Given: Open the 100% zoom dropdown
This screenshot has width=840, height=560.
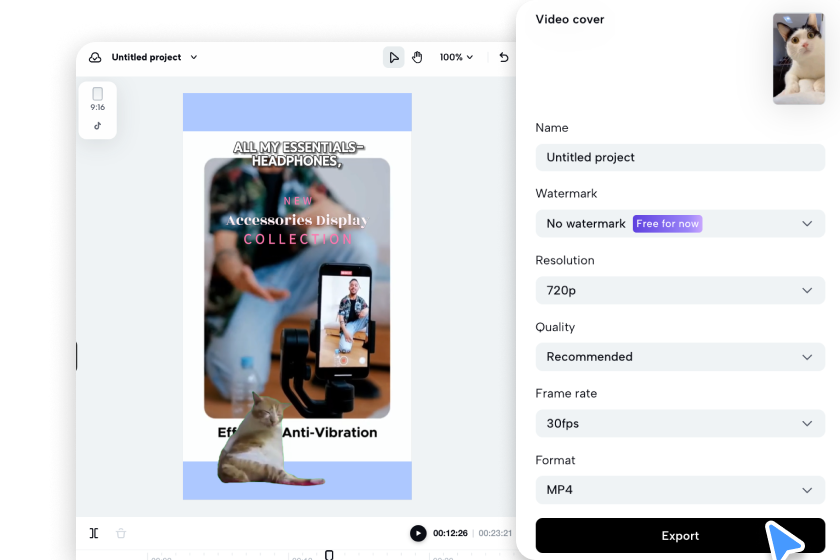Looking at the screenshot, I should click(x=456, y=57).
